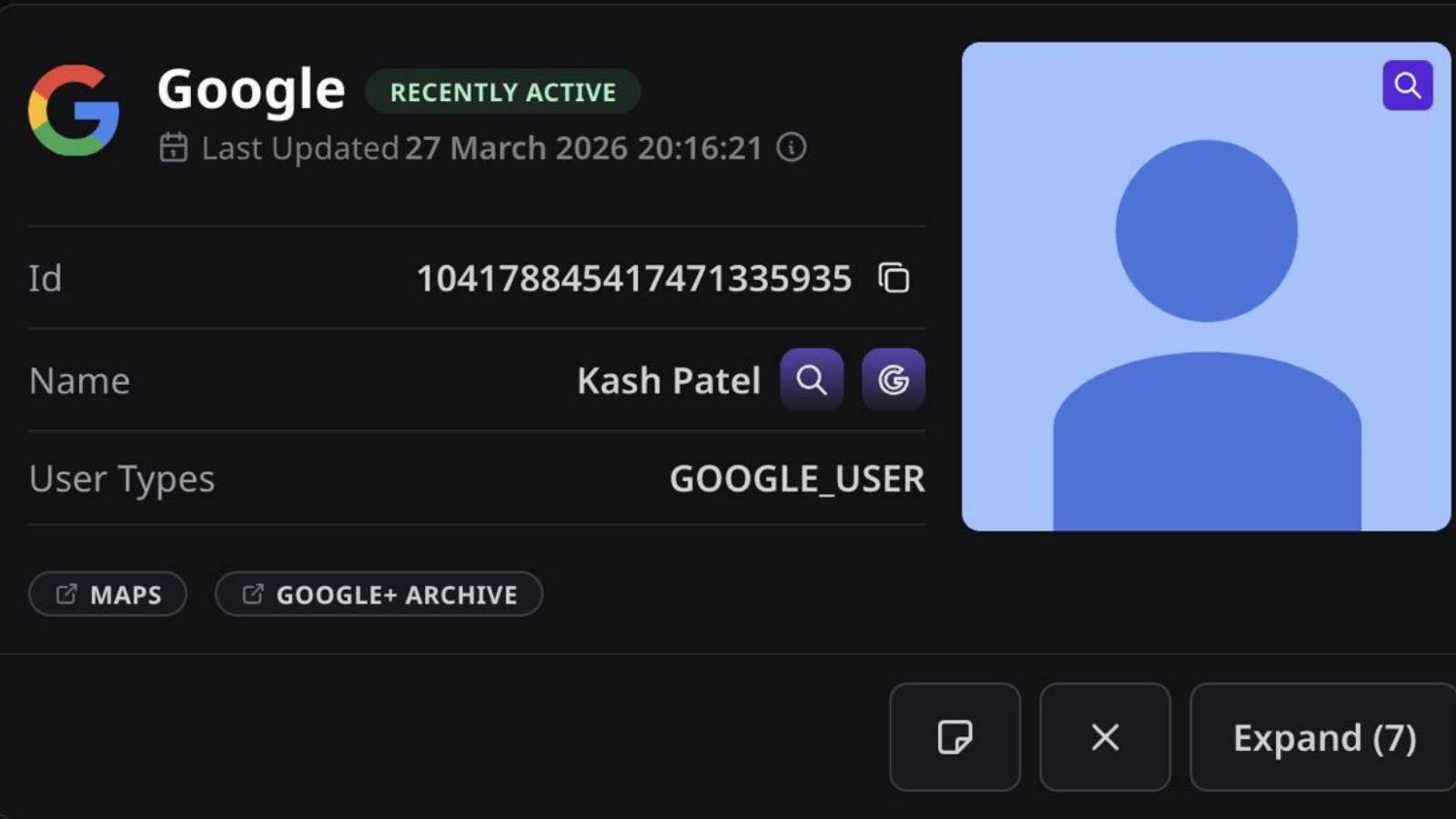Open search for name Kash Patel
Viewport: 1456px width, 819px height.
(x=811, y=379)
